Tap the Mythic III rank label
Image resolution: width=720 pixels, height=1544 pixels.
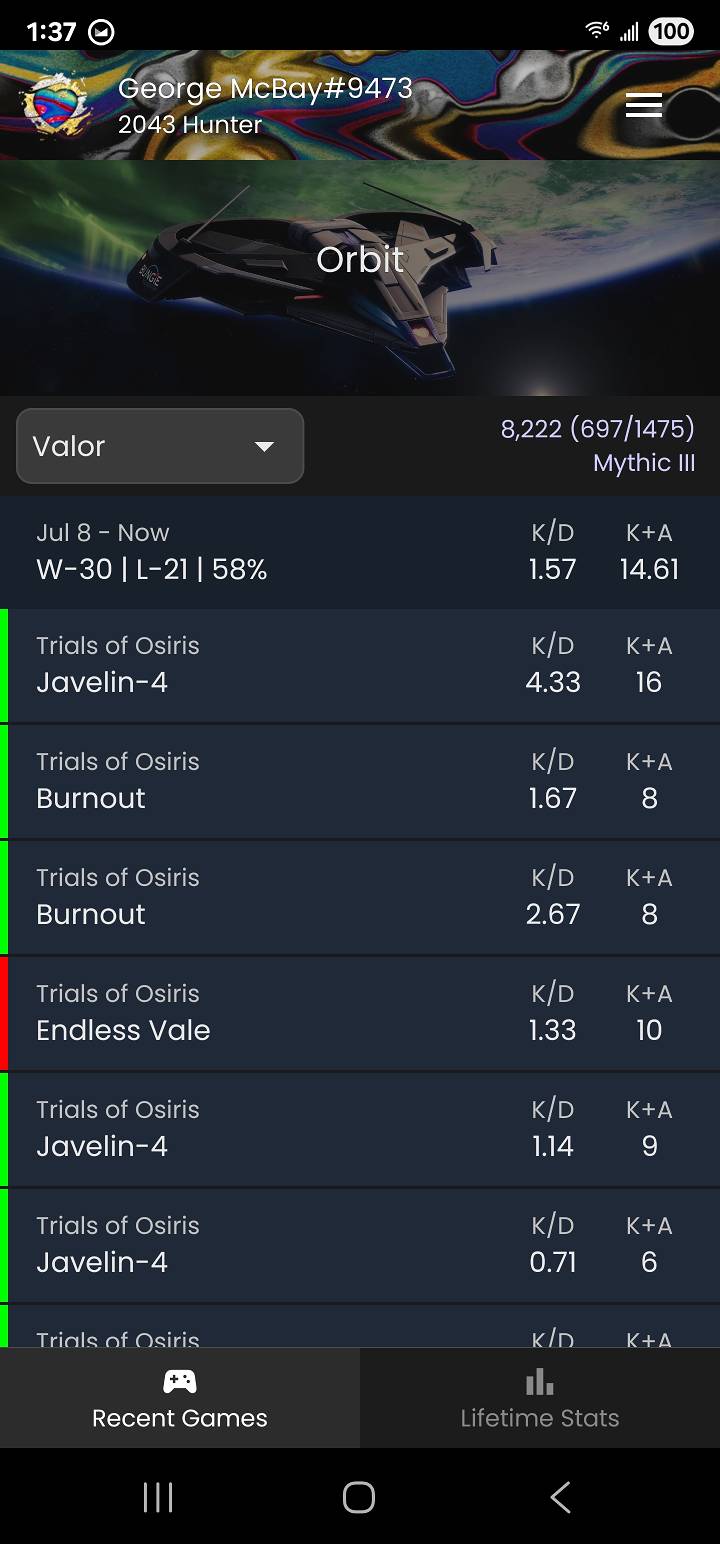pyautogui.click(x=643, y=463)
